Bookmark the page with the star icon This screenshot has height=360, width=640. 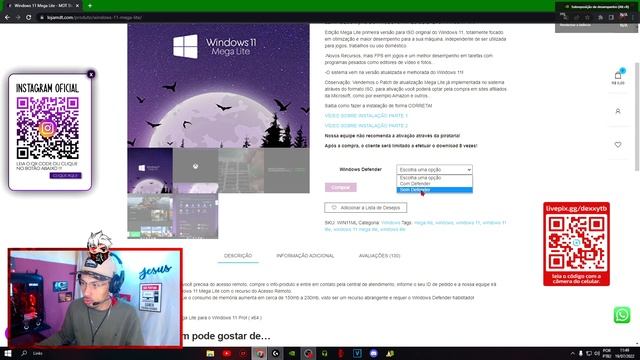point(587,18)
